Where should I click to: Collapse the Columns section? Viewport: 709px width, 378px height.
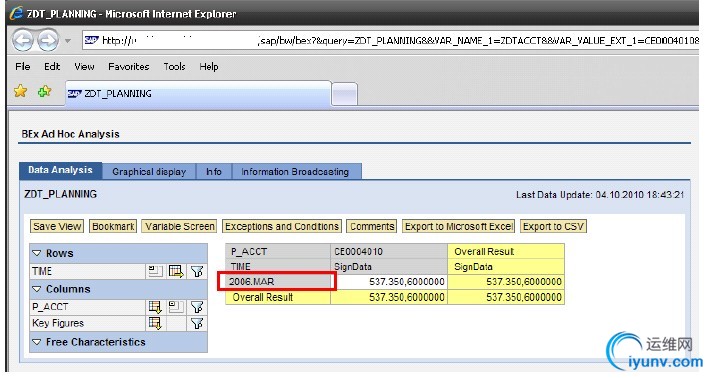pyautogui.click(x=37, y=289)
